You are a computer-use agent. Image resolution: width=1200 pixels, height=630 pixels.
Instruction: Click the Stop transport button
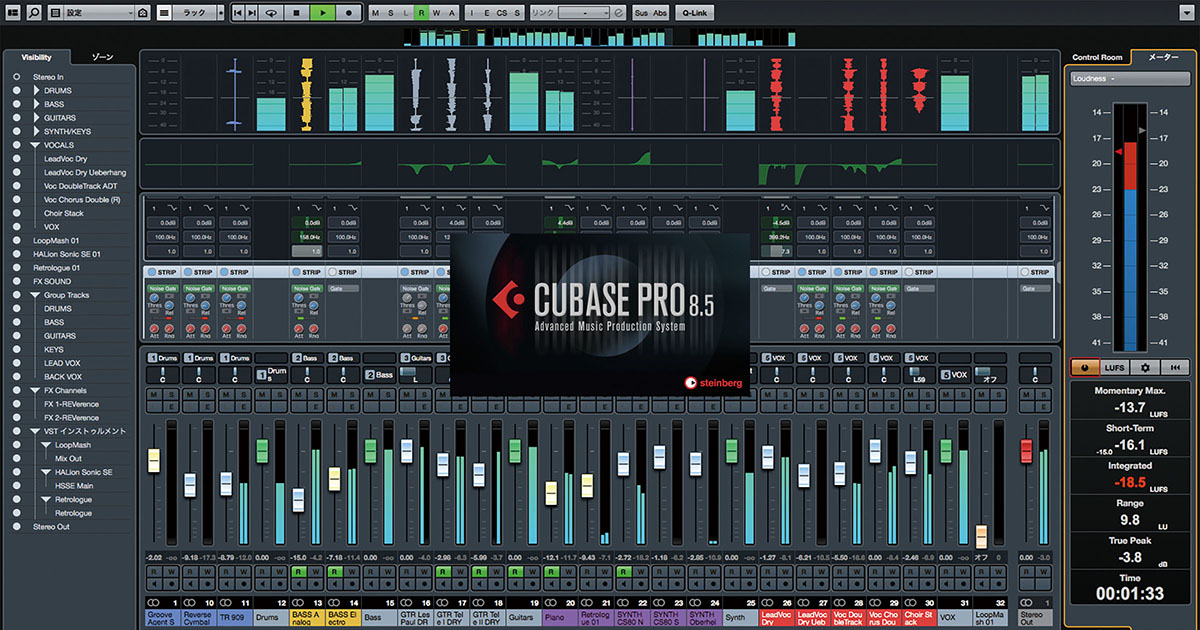(x=297, y=12)
